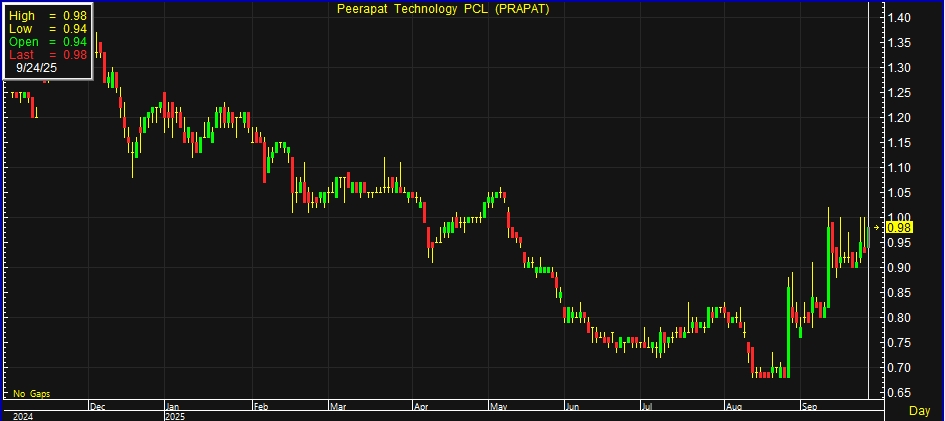Click the Open = 0.94 value in the data box
This screenshot has width=945, height=421.
tap(48, 42)
